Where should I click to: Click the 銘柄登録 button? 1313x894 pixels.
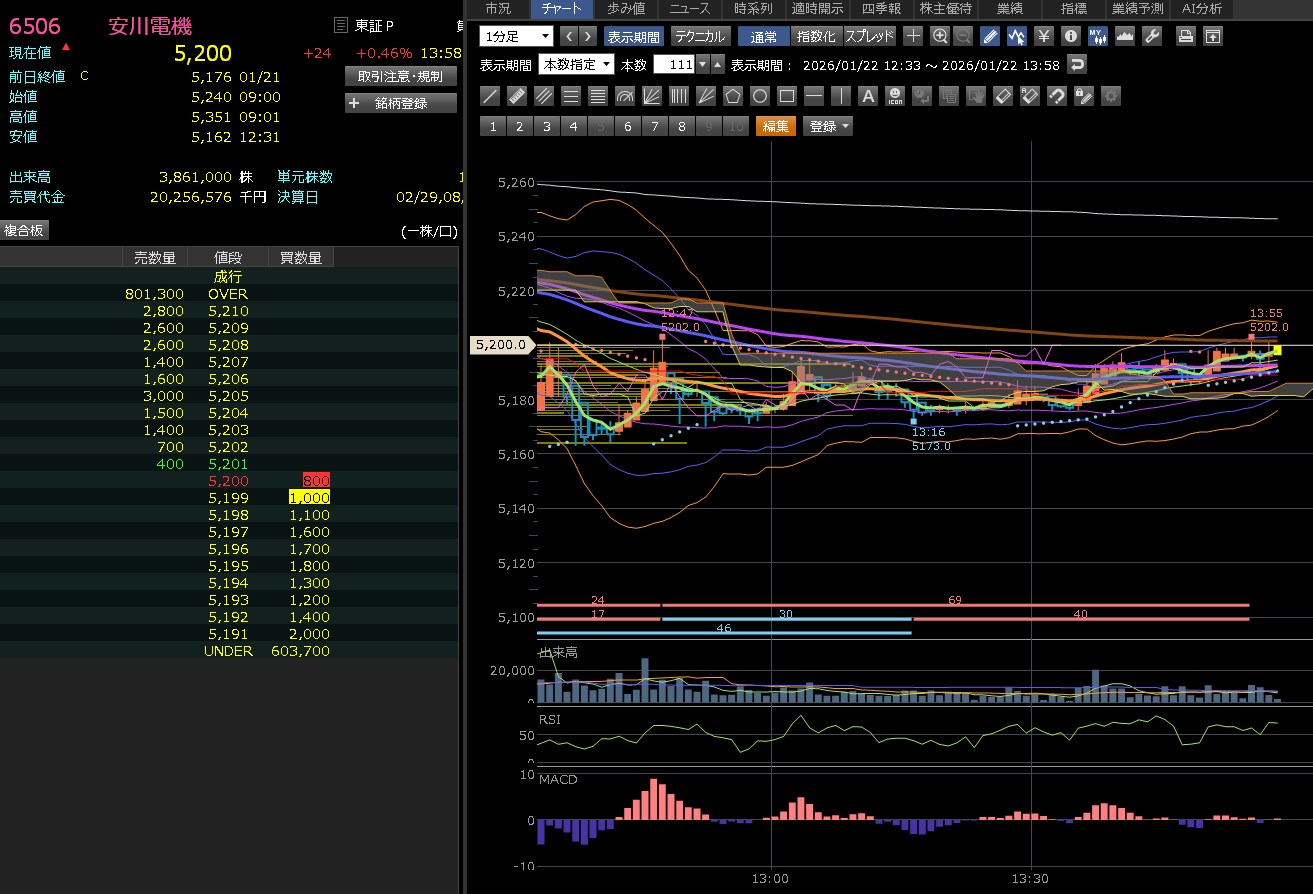click(x=401, y=103)
